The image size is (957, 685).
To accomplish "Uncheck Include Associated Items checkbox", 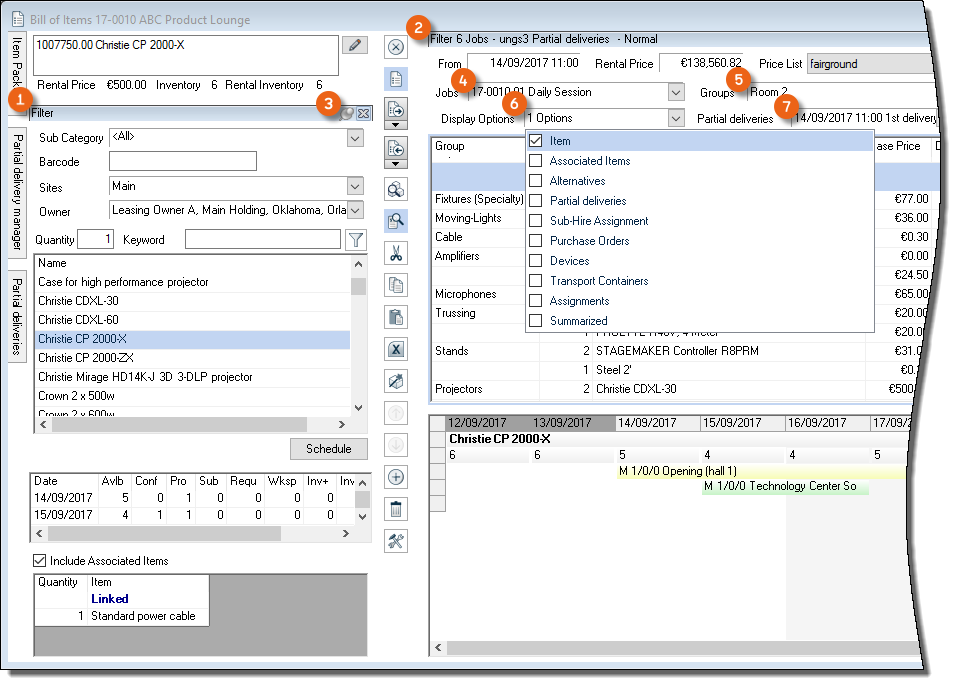I will click(x=40, y=561).
